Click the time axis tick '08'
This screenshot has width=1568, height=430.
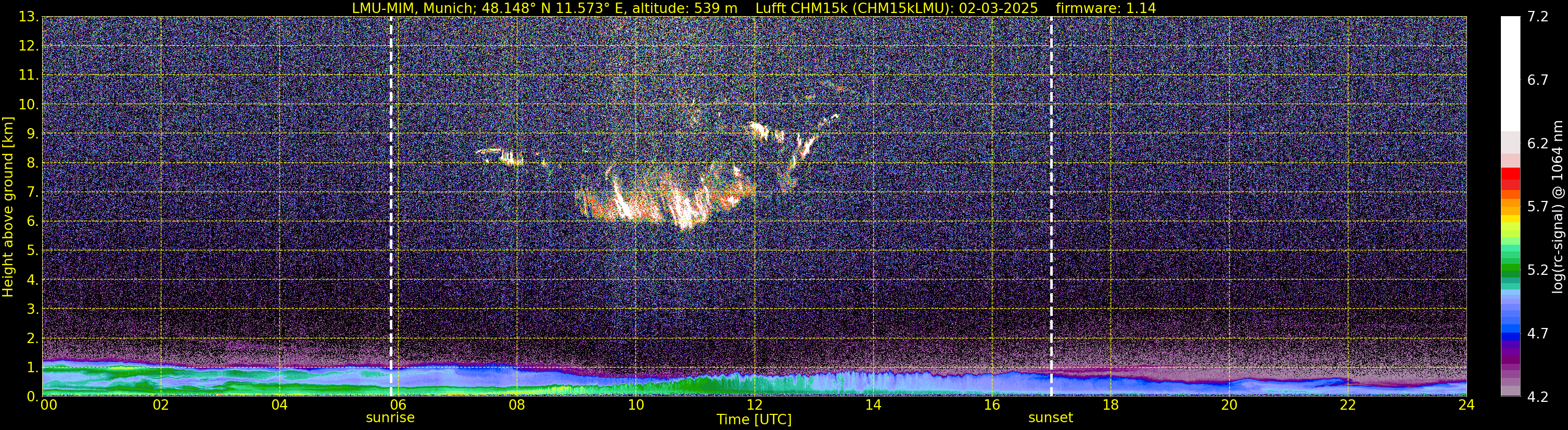pos(516,405)
